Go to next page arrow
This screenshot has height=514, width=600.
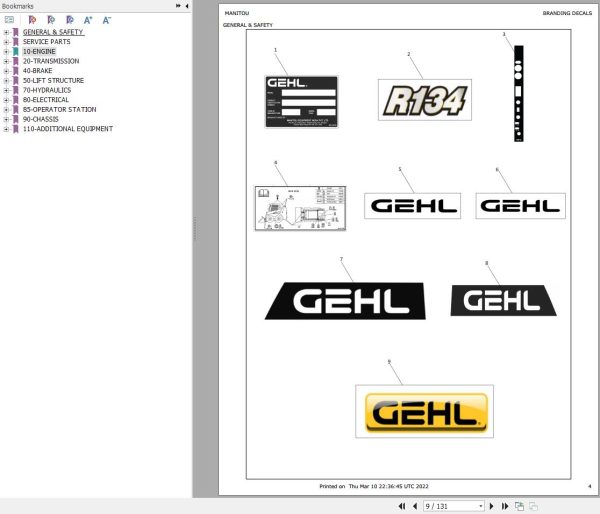[492, 506]
